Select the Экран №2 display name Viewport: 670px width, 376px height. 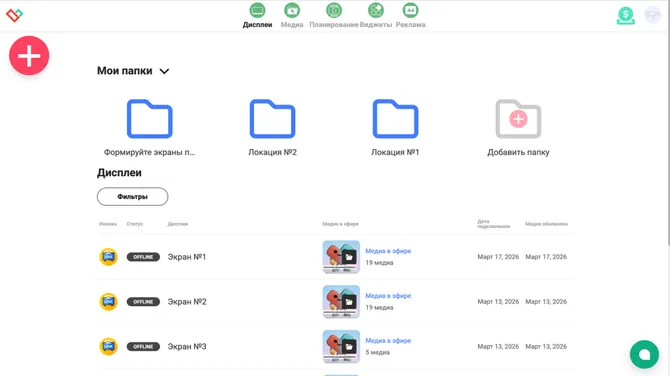(x=187, y=302)
